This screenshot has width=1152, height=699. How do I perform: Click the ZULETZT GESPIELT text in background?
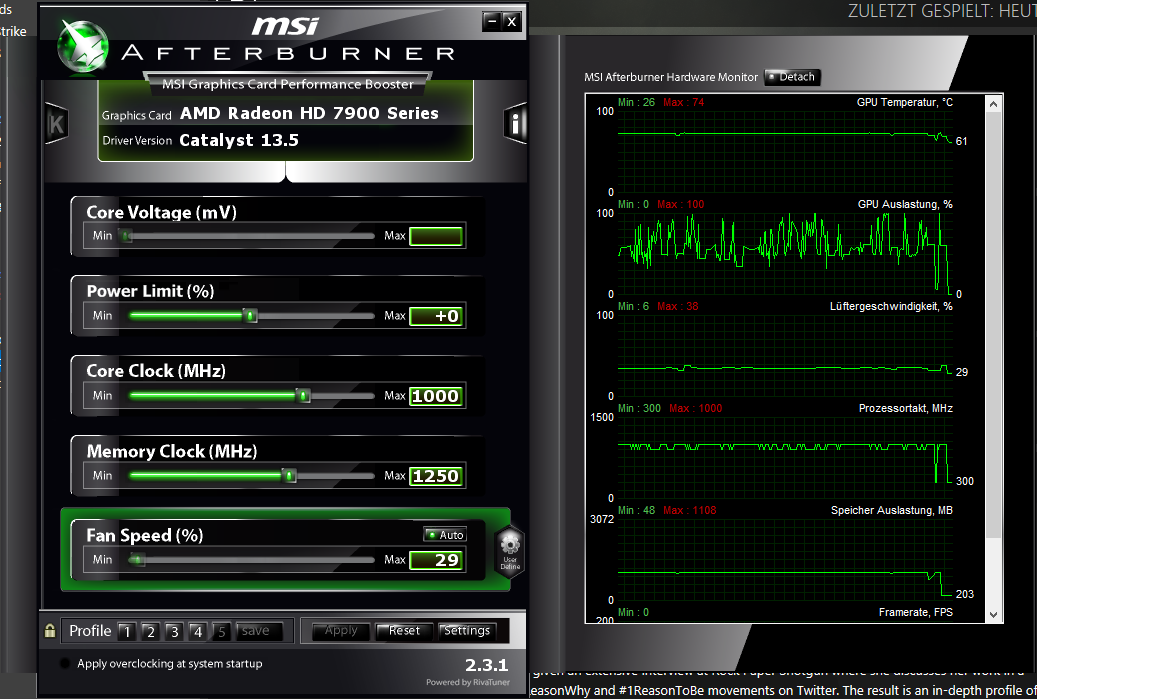[x=942, y=11]
